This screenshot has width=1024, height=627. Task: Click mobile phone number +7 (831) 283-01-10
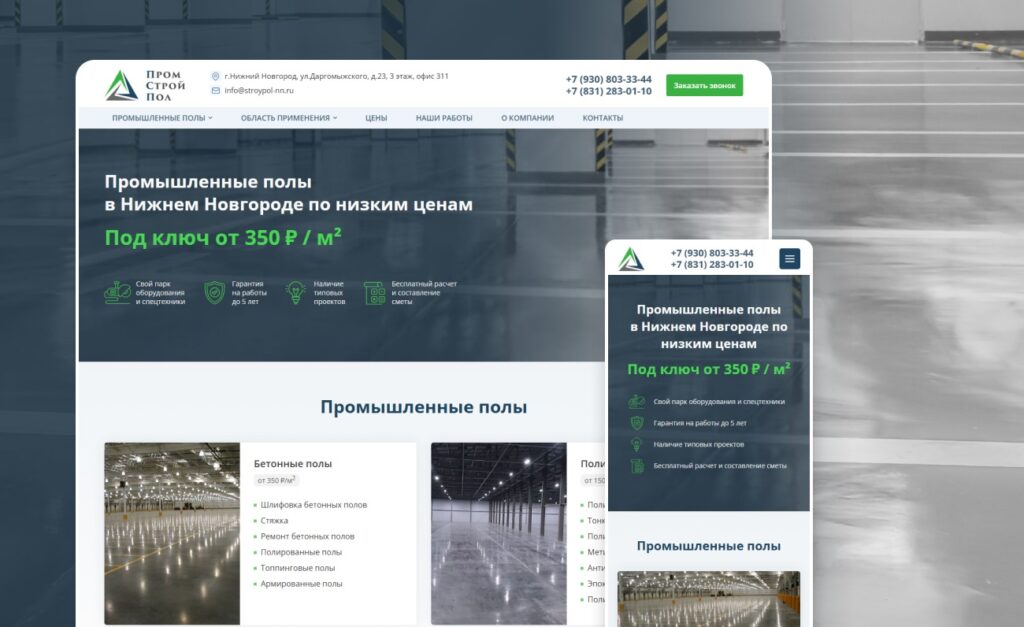pos(712,265)
